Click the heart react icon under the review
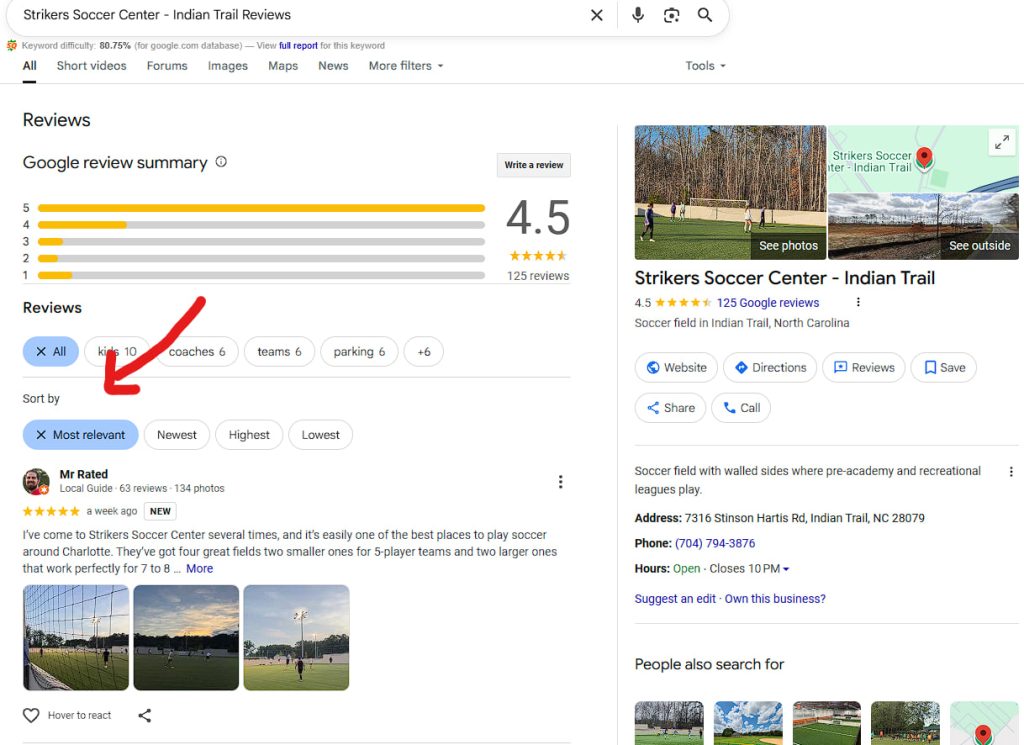The height and width of the screenshot is (745, 1024). tap(31, 715)
